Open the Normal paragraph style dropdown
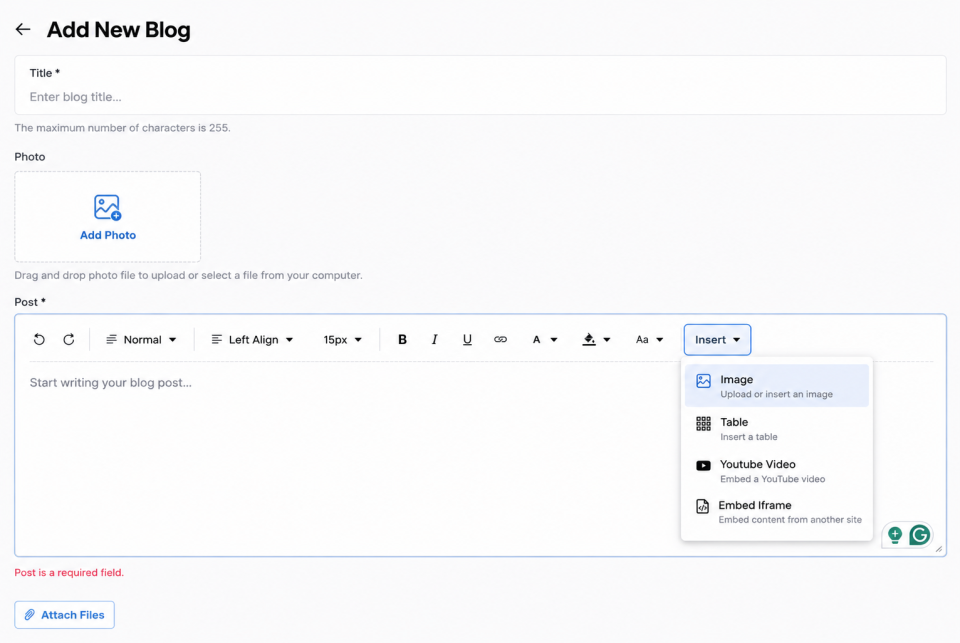 coord(141,339)
